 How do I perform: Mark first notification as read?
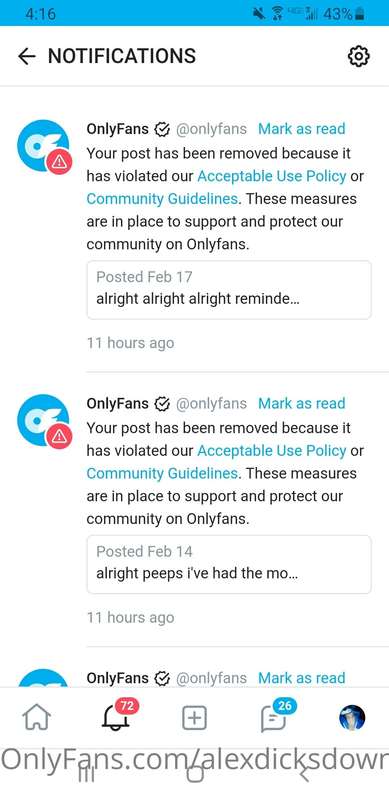(302, 129)
